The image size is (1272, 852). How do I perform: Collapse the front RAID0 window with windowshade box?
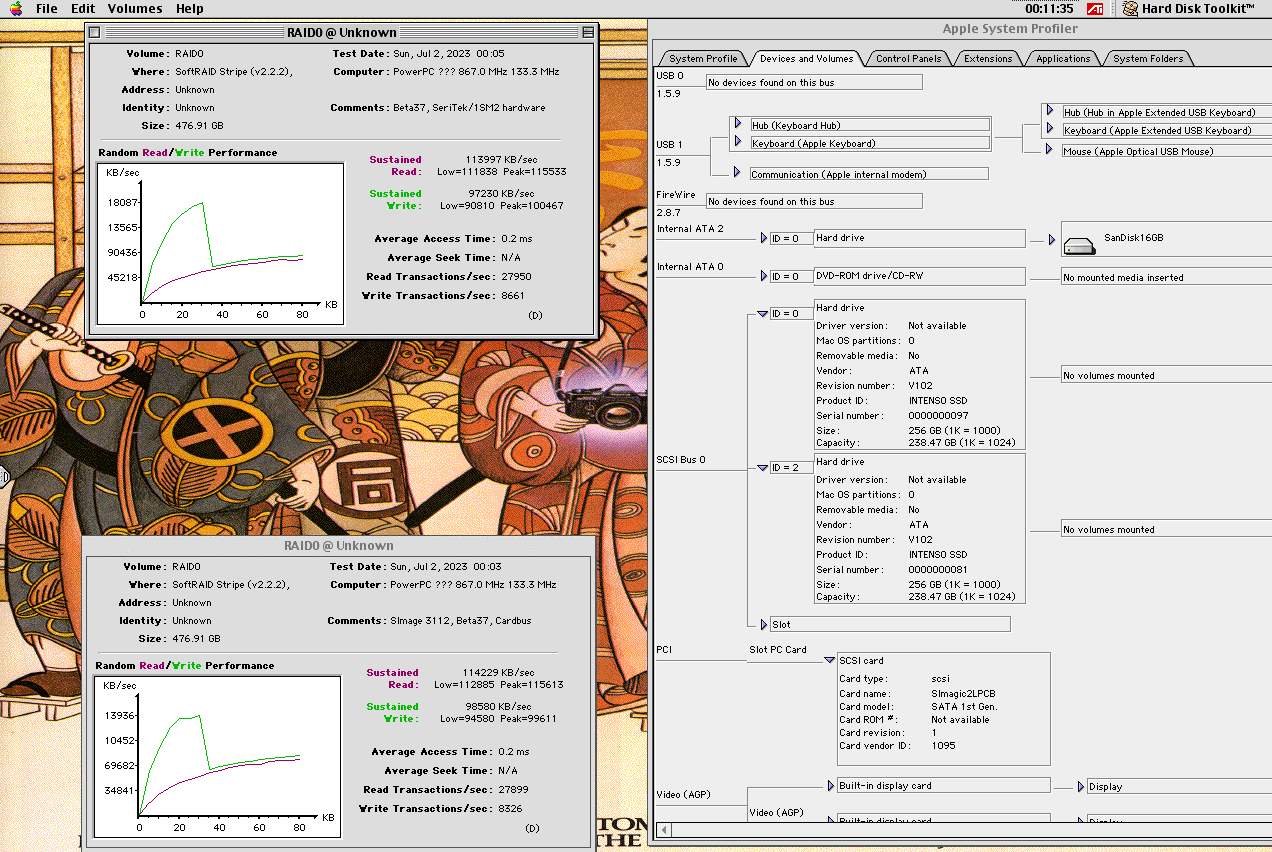(588, 32)
